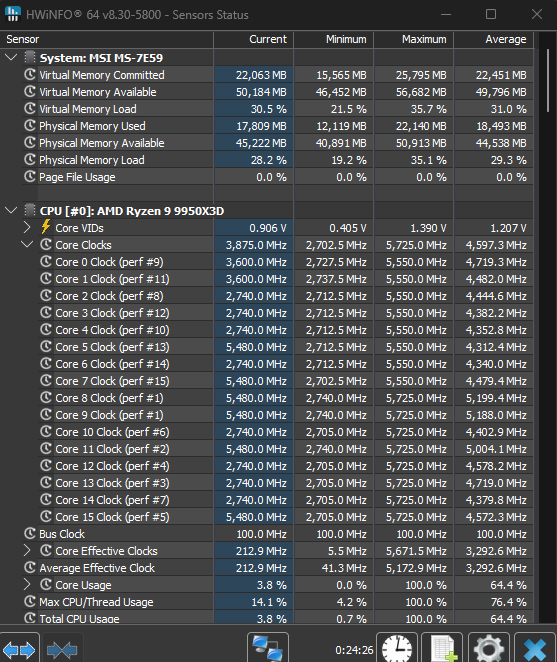Select Core 1 Clock (perf #11) row
Viewport: 557px width, 662px height.
point(286,279)
